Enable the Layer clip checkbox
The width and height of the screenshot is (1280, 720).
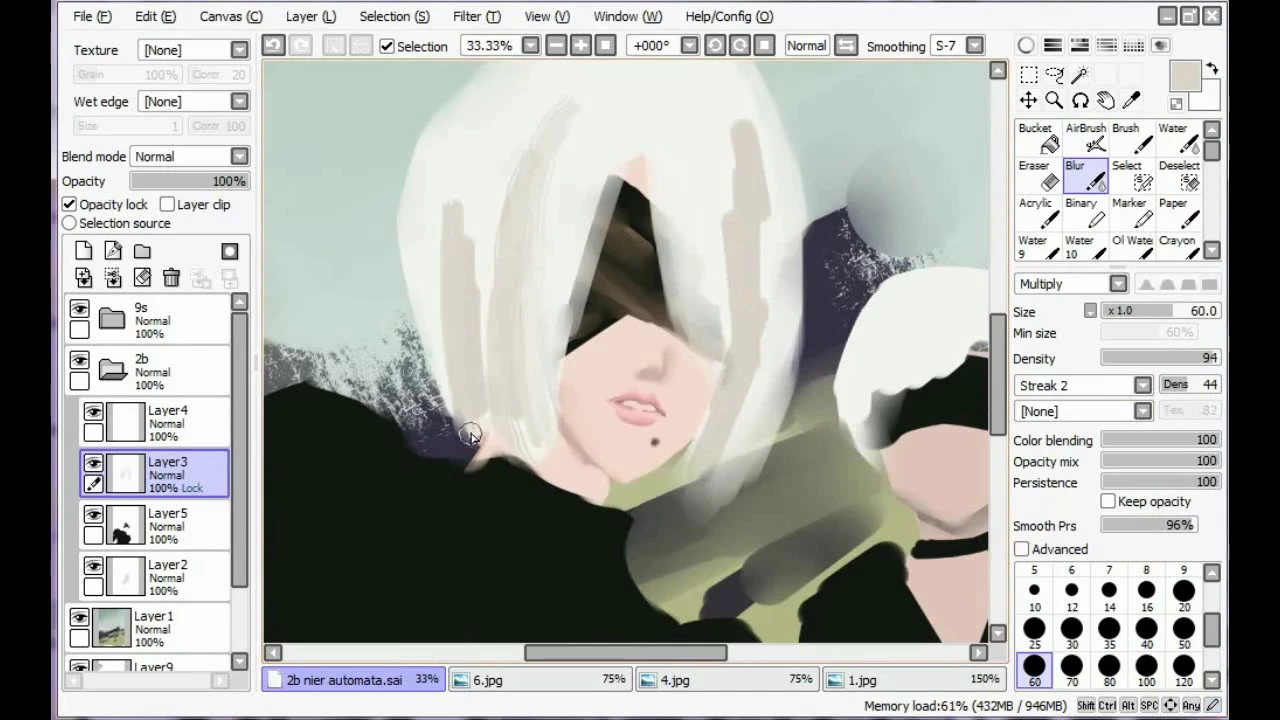click(x=167, y=204)
